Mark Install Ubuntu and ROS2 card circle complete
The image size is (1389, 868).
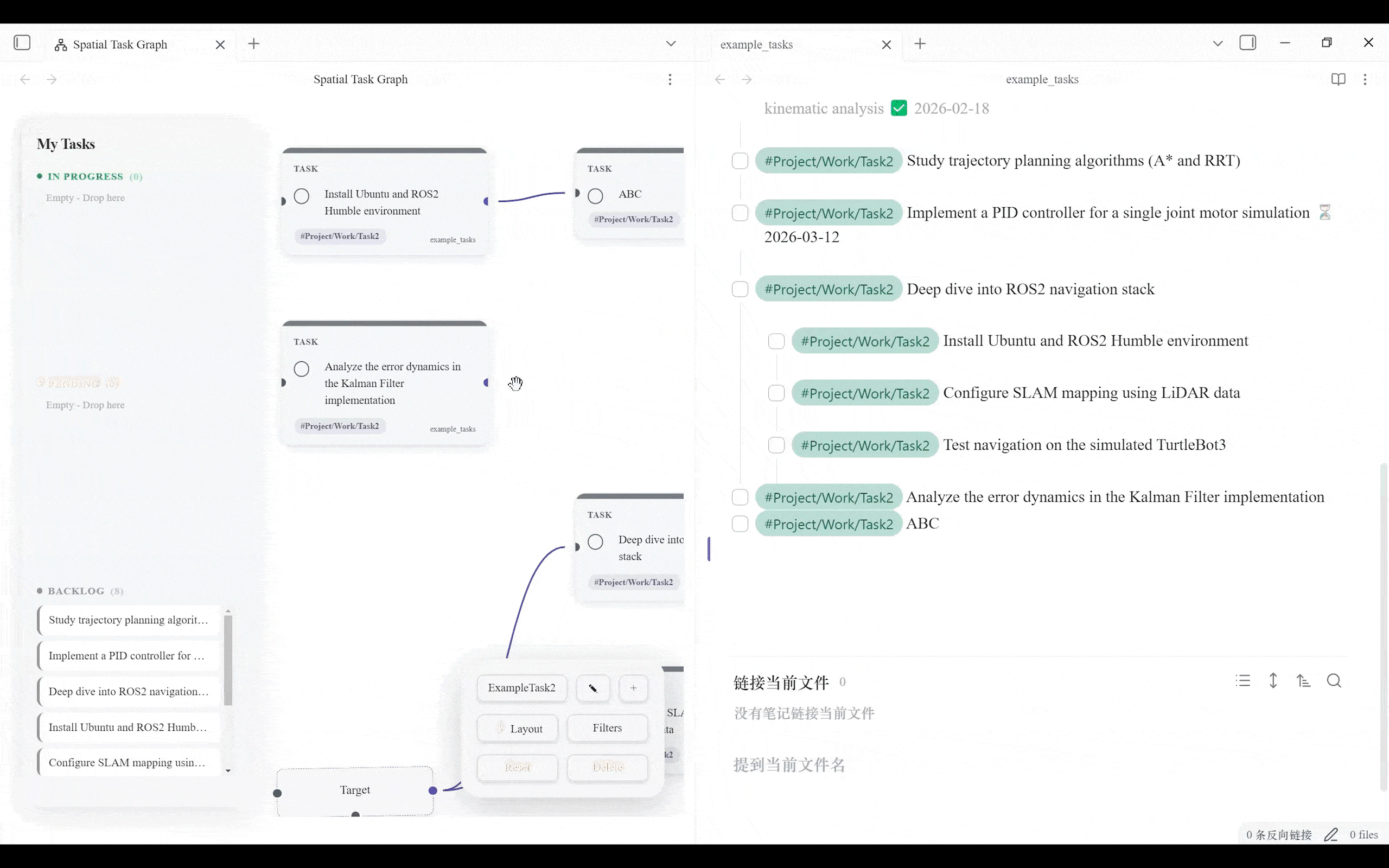[302, 196]
